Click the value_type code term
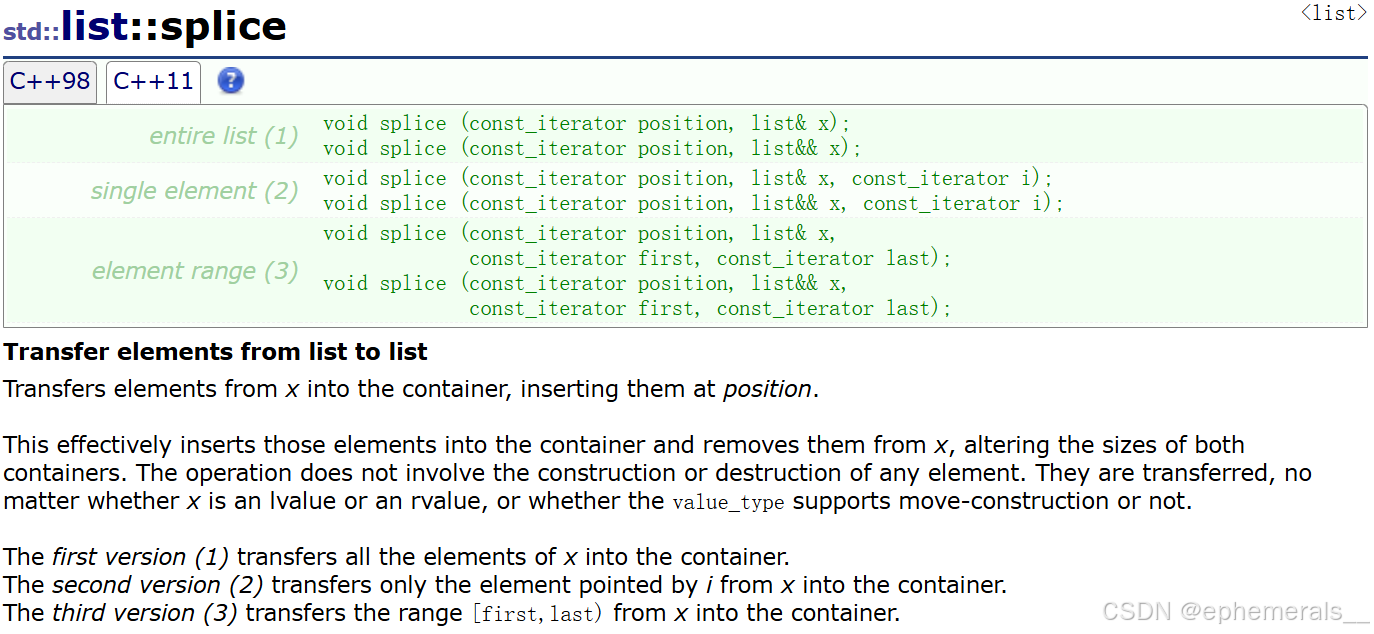1374x634 pixels. (x=728, y=502)
